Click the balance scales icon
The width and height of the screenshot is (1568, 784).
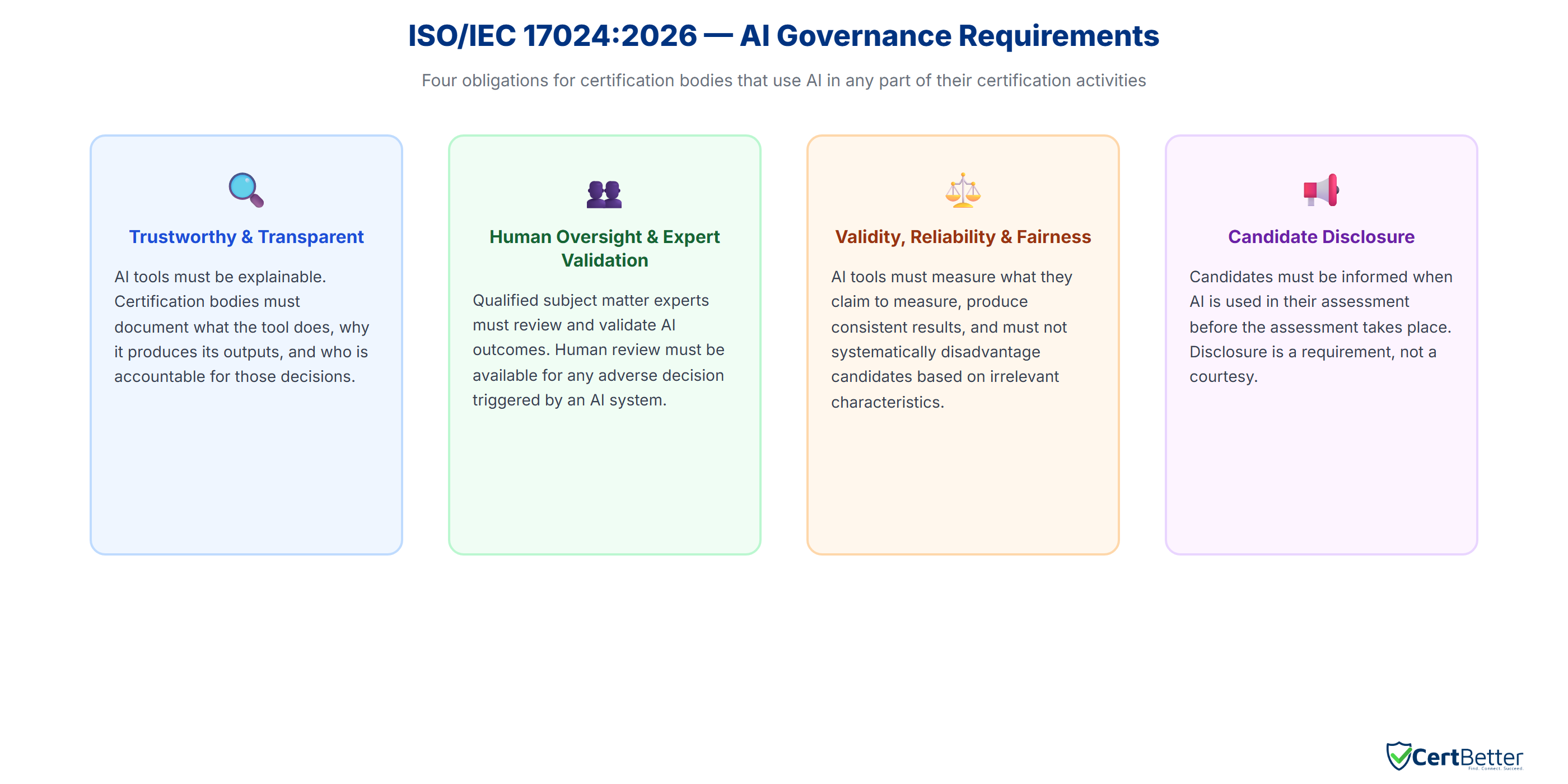(x=963, y=190)
